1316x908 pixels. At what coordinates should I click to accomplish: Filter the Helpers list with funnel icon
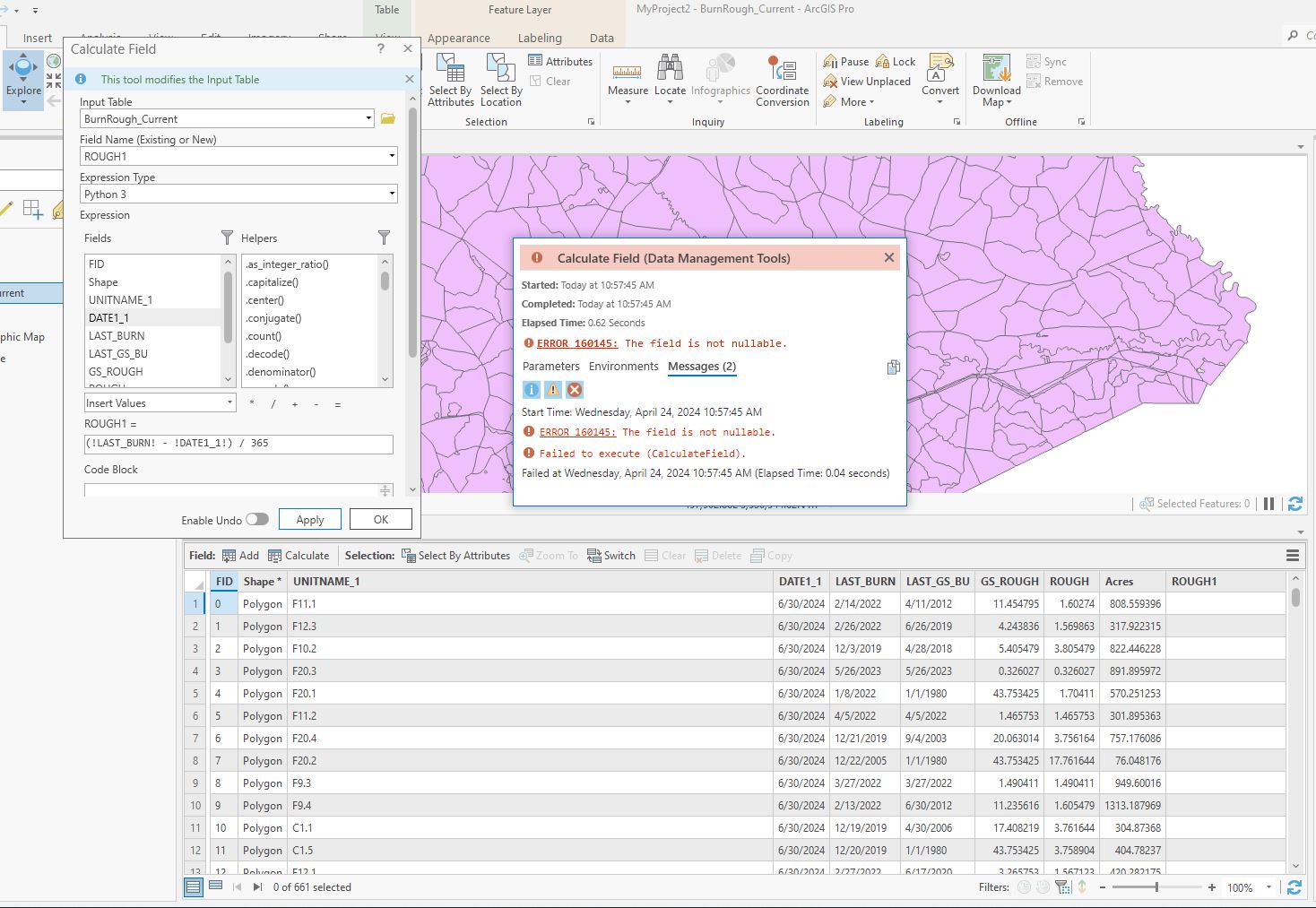tap(384, 238)
